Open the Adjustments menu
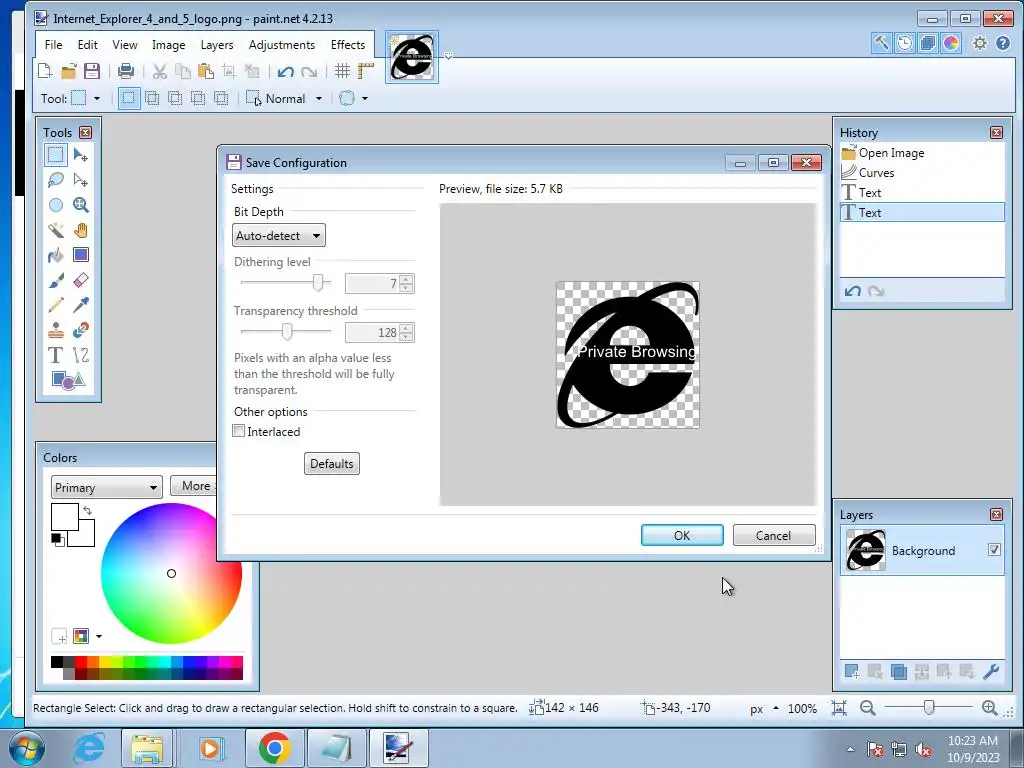 click(281, 44)
